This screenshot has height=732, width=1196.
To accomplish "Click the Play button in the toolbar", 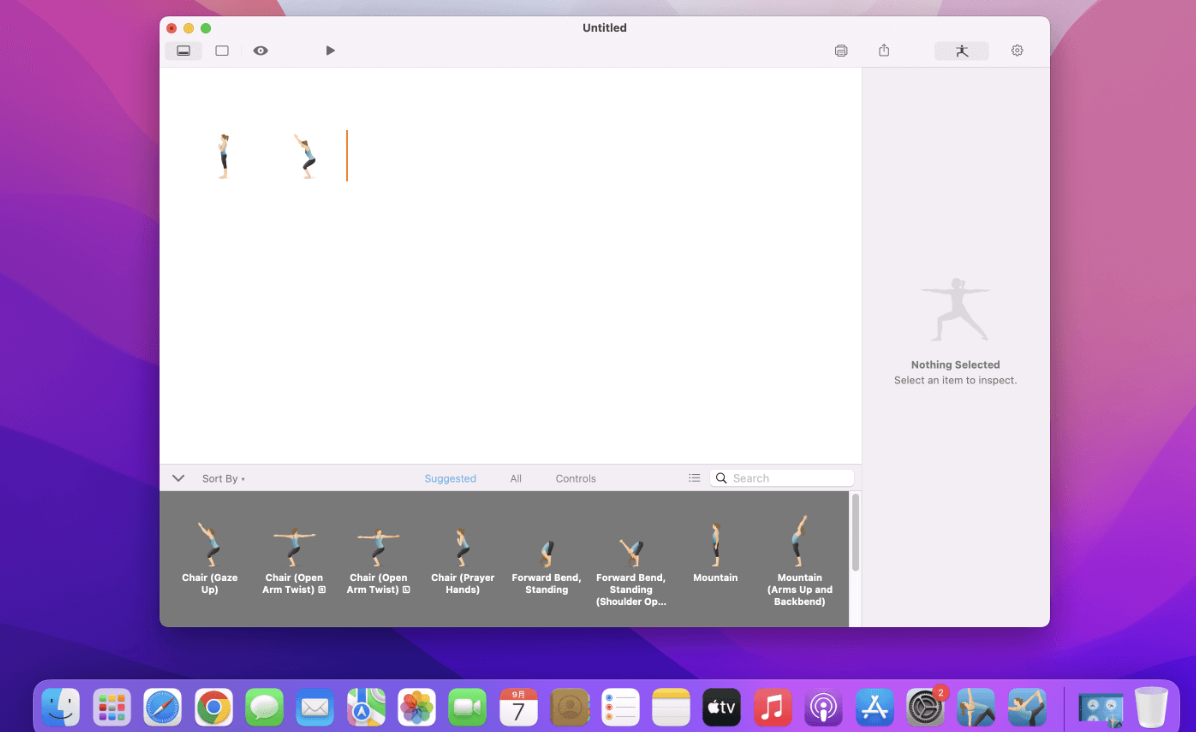I will pyautogui.click(x=330, y=51).
